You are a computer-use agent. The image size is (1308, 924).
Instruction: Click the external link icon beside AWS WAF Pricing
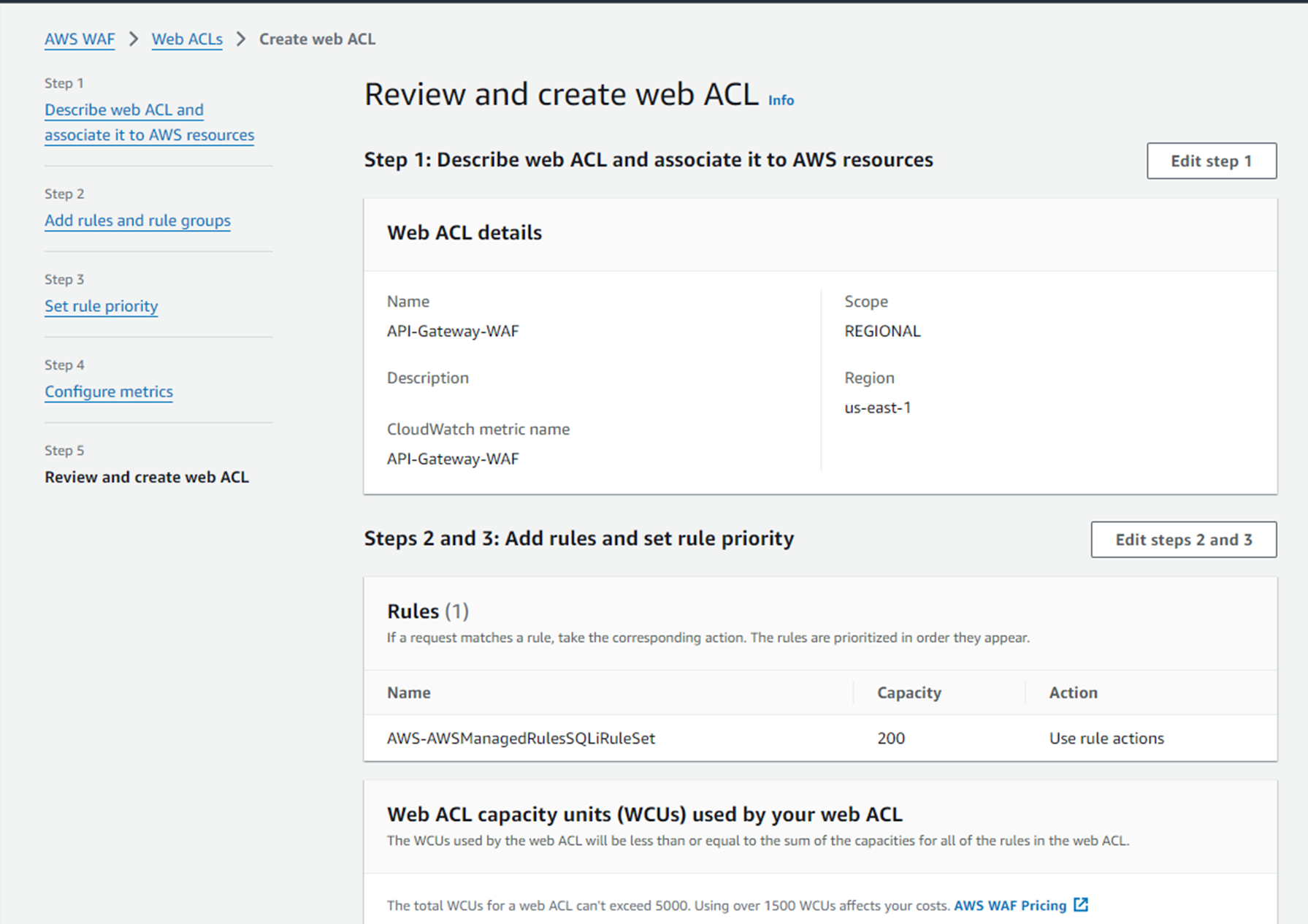point(1081,905)
